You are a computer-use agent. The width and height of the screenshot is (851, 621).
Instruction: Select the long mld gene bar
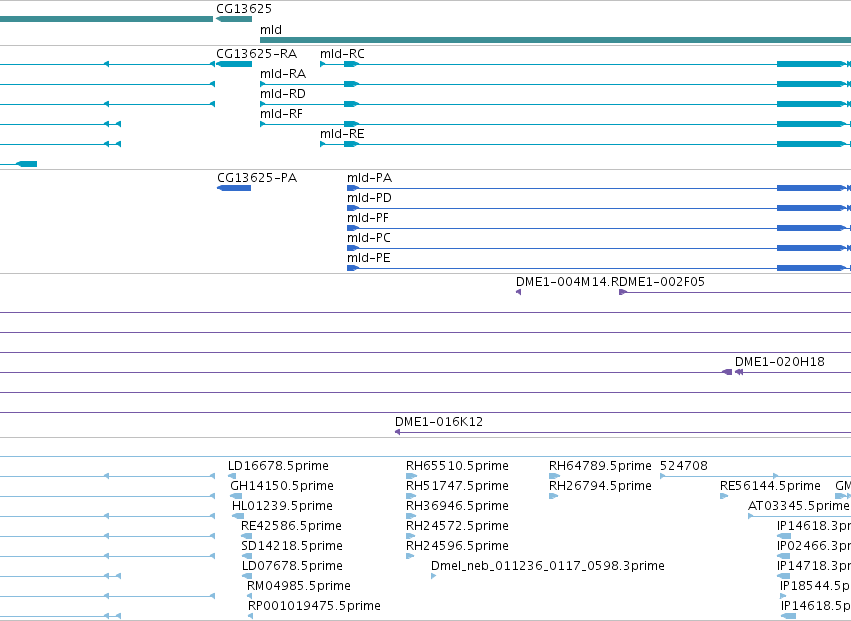point(555,40)
